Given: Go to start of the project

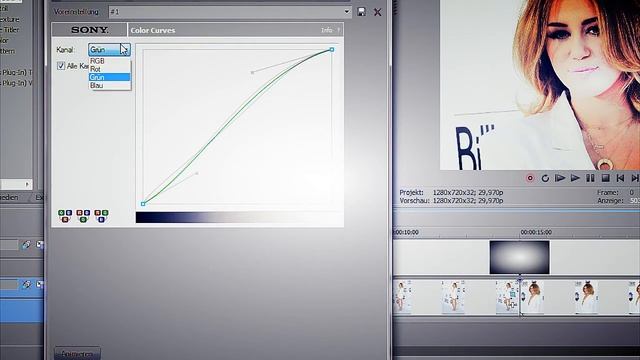Looking at the screenshot, I should pos(620,178).
